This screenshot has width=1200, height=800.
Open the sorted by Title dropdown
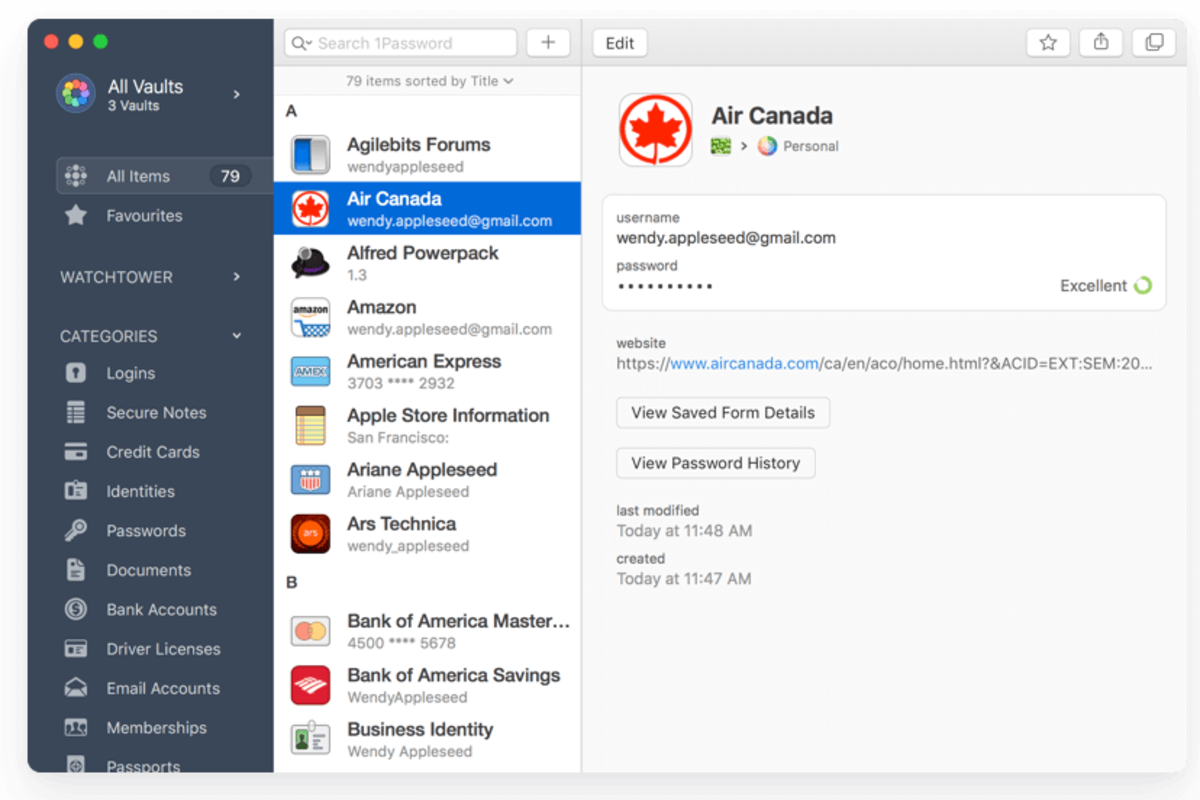click(x=429, y=81)
